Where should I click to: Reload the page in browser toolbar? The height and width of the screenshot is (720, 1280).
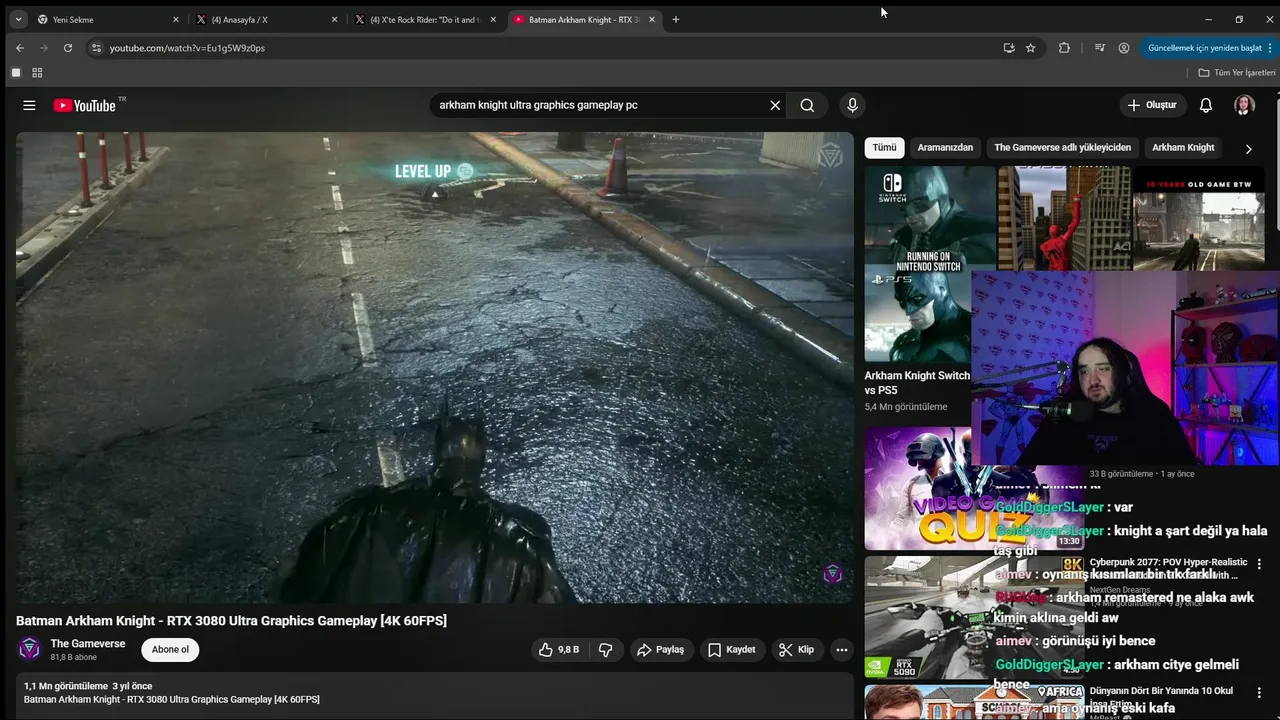(68, 48)
